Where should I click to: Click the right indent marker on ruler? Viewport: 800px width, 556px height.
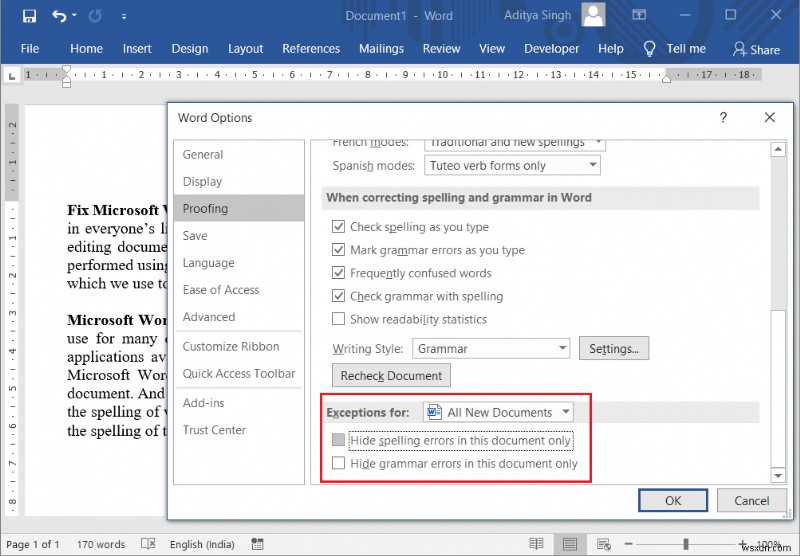(x=666, y=79)
